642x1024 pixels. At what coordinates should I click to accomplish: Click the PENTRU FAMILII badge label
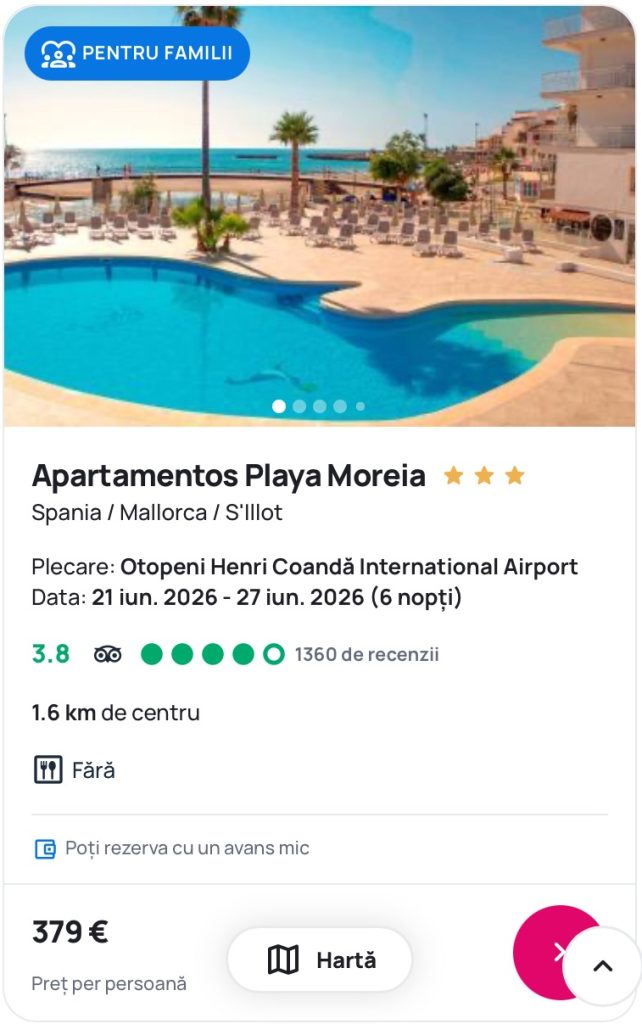157,54
